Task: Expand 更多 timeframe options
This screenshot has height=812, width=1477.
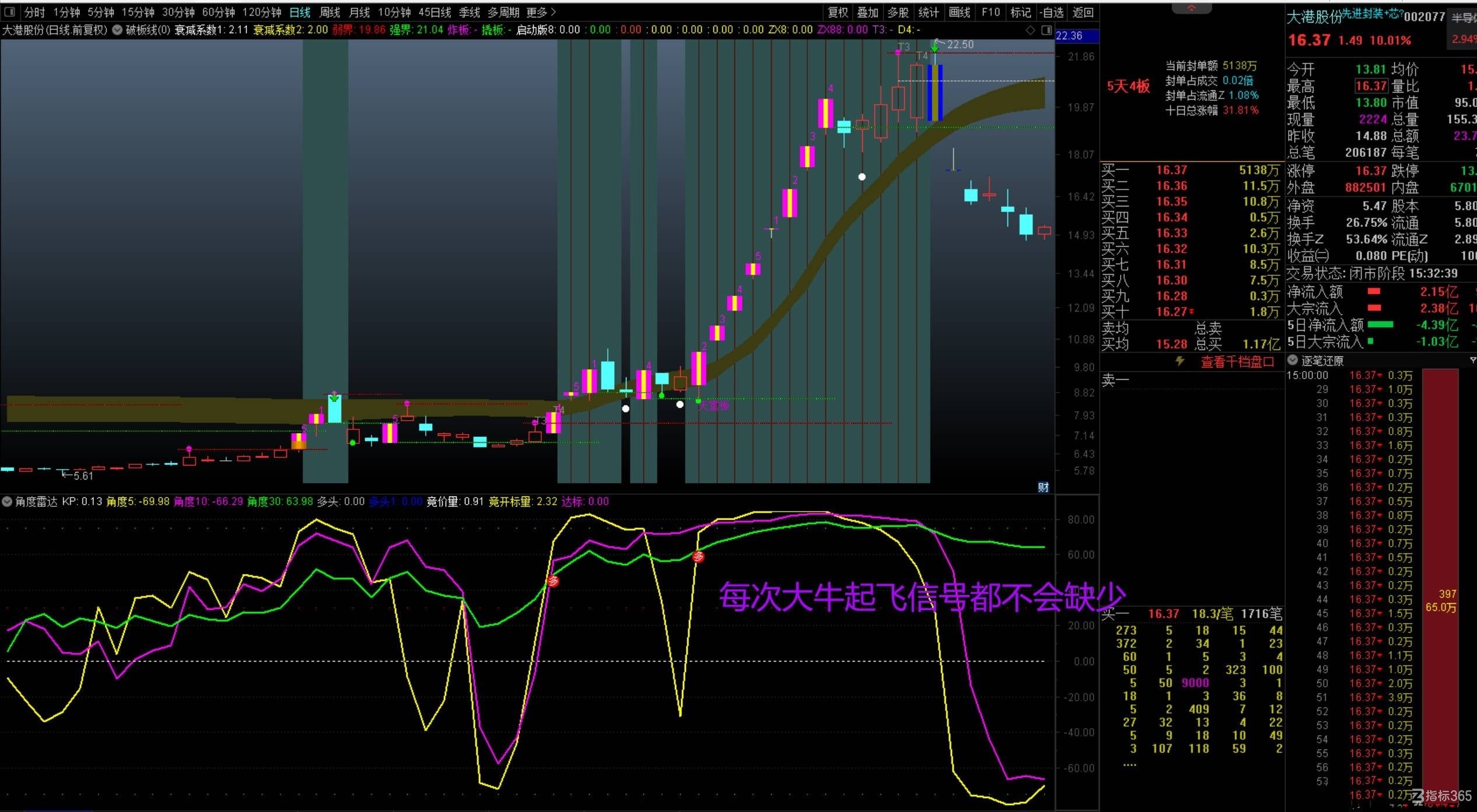Action: pyautogui.click(x=541, y=12)
